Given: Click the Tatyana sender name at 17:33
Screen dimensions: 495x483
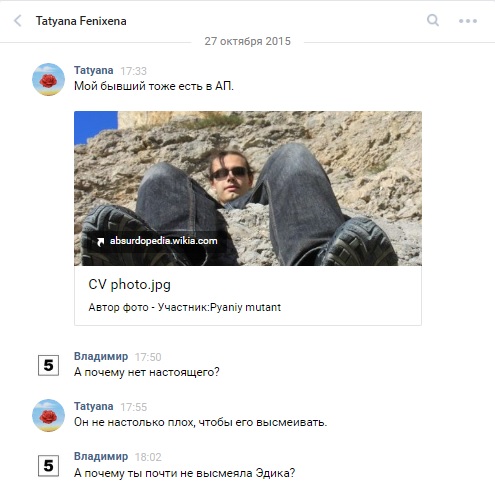Looking at the screenshot, I should (94, 70).
